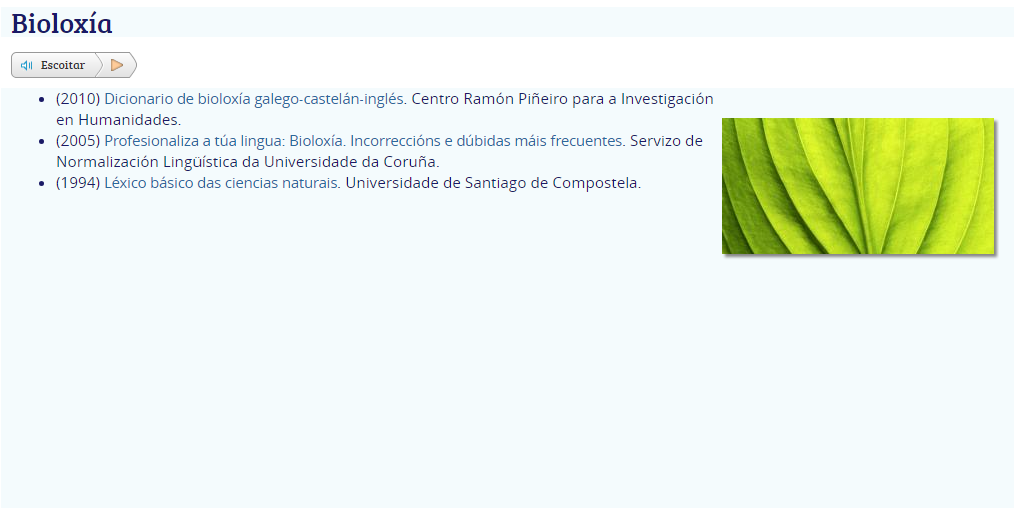The image size is (1024, 518).
Task: Click the bullet point before the 1994 entry
Action: pyautogui.click(x=41, y=184)
